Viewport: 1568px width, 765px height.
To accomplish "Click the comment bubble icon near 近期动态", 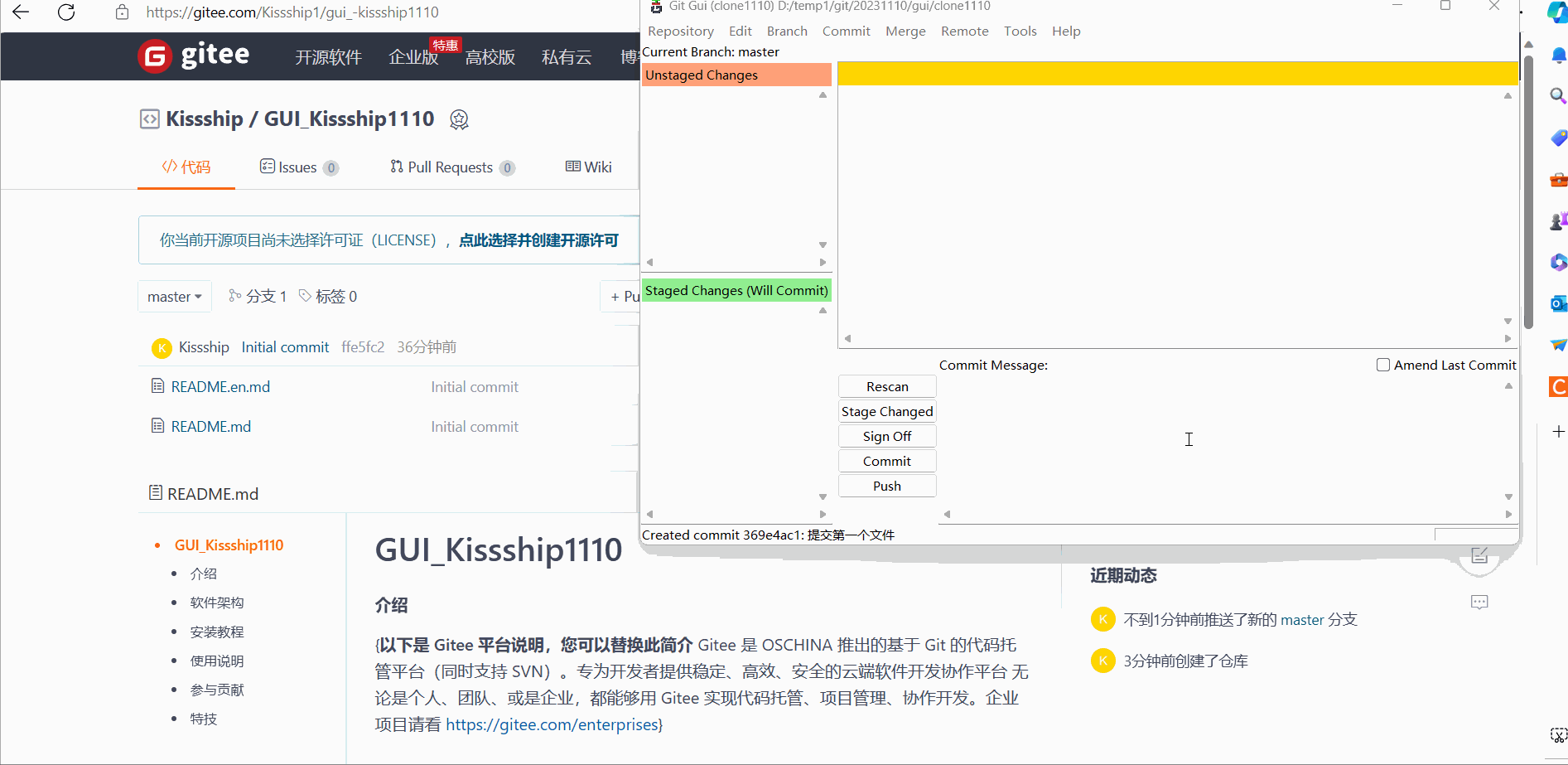I will click(1480, 603).
